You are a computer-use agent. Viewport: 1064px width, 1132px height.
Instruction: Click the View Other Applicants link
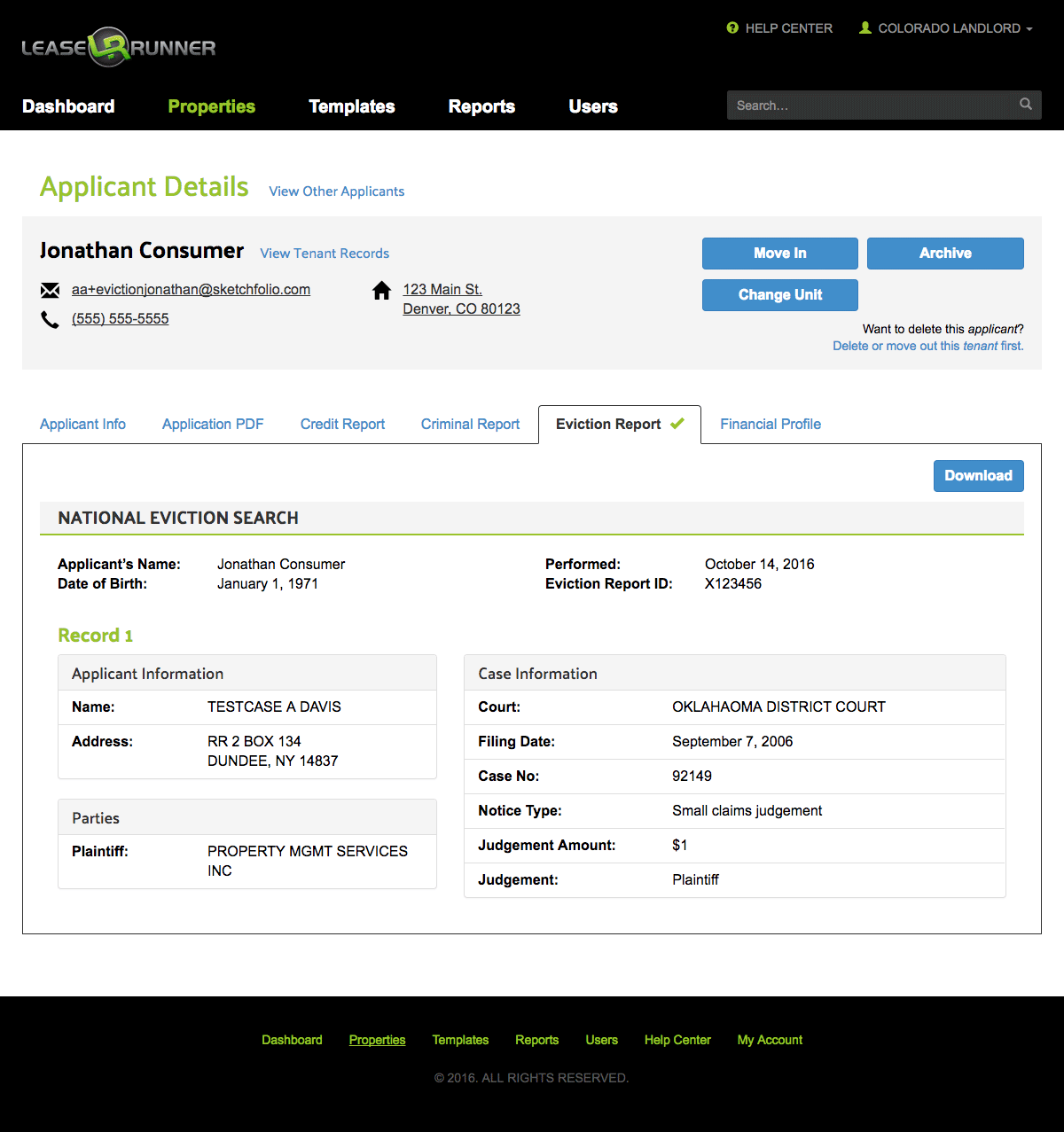tap(336, 191)
